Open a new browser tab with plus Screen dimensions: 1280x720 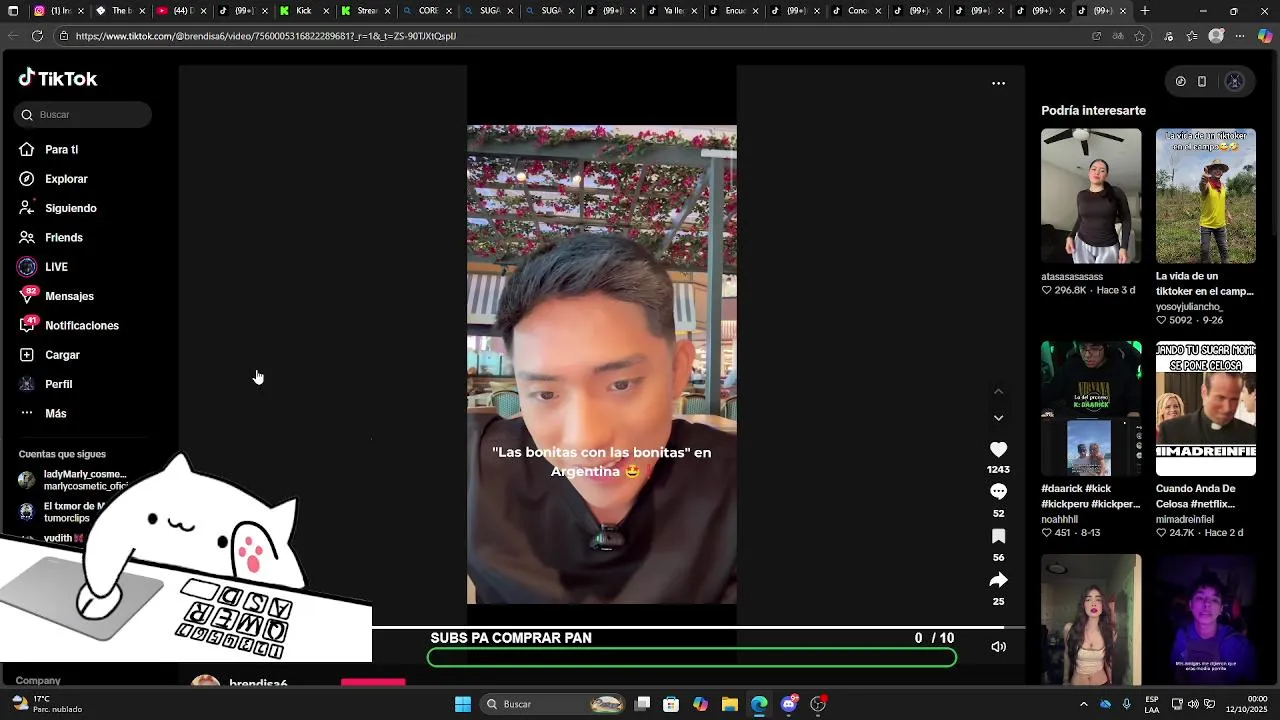[1145, 11]
